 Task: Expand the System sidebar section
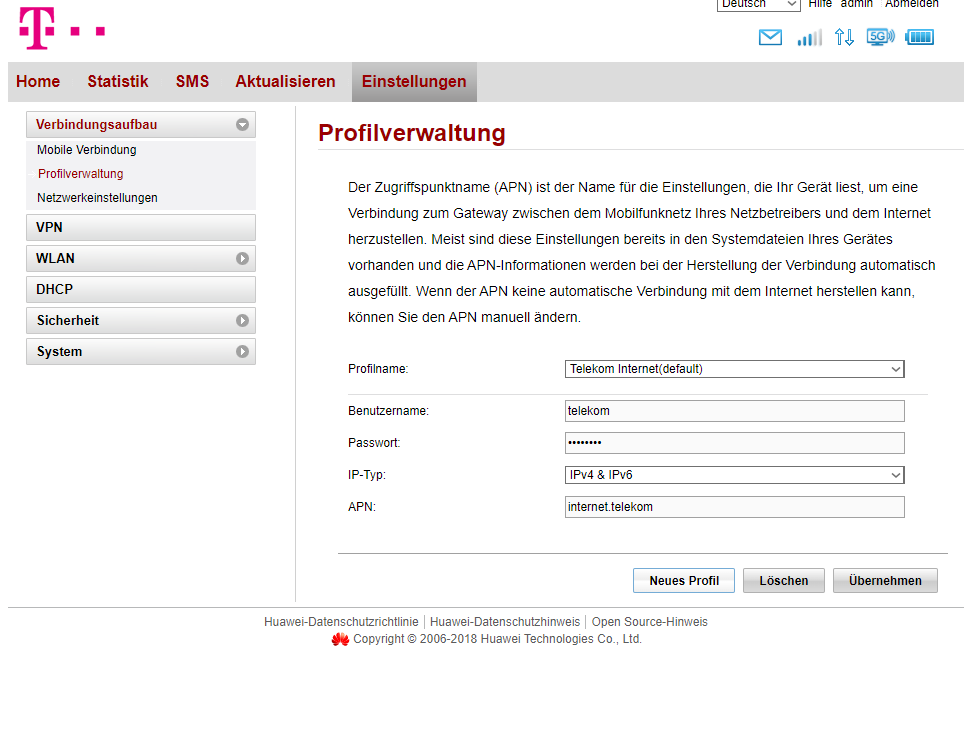coord(242,352)
